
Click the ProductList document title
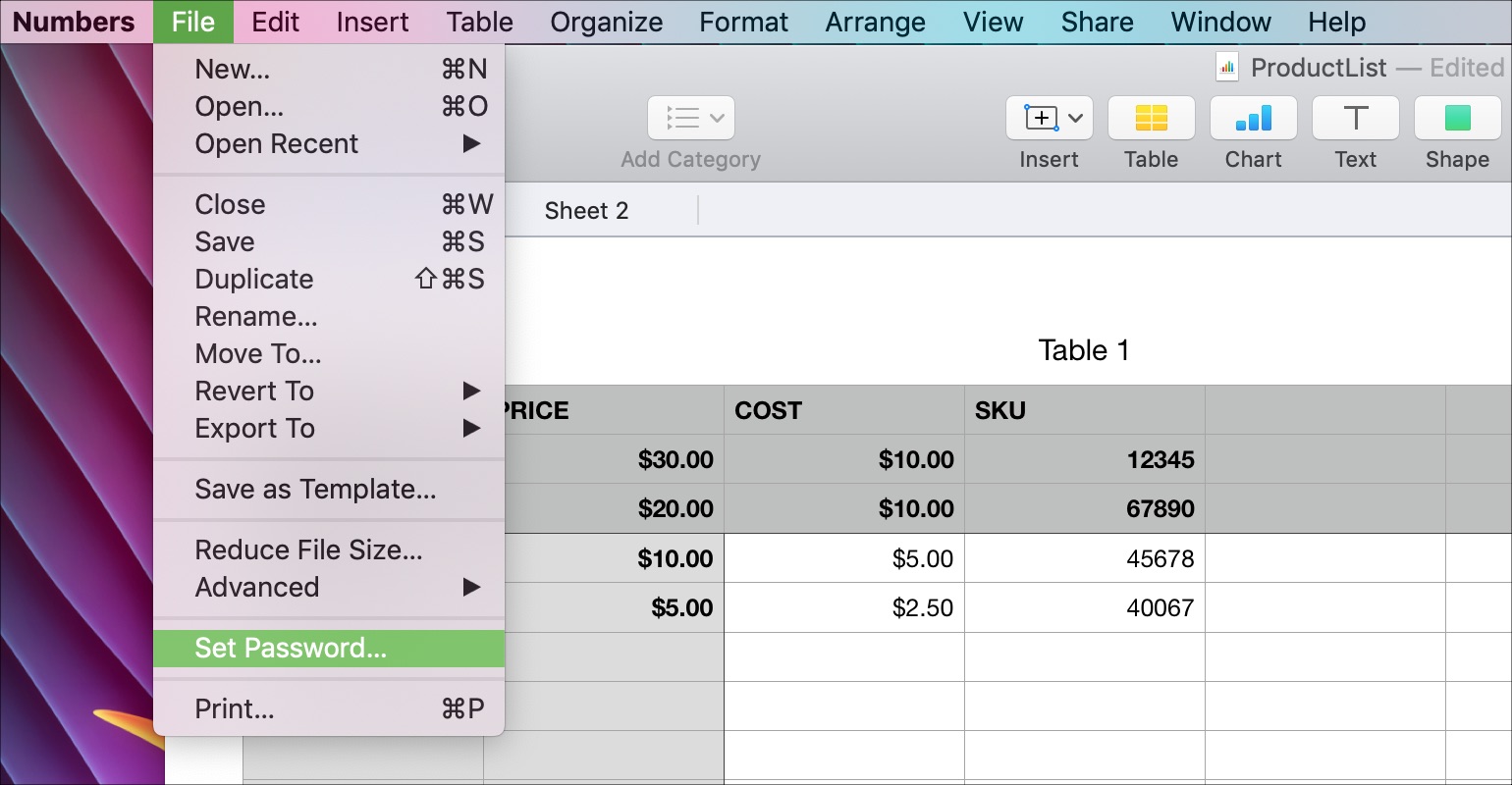tap(1318, 68)
